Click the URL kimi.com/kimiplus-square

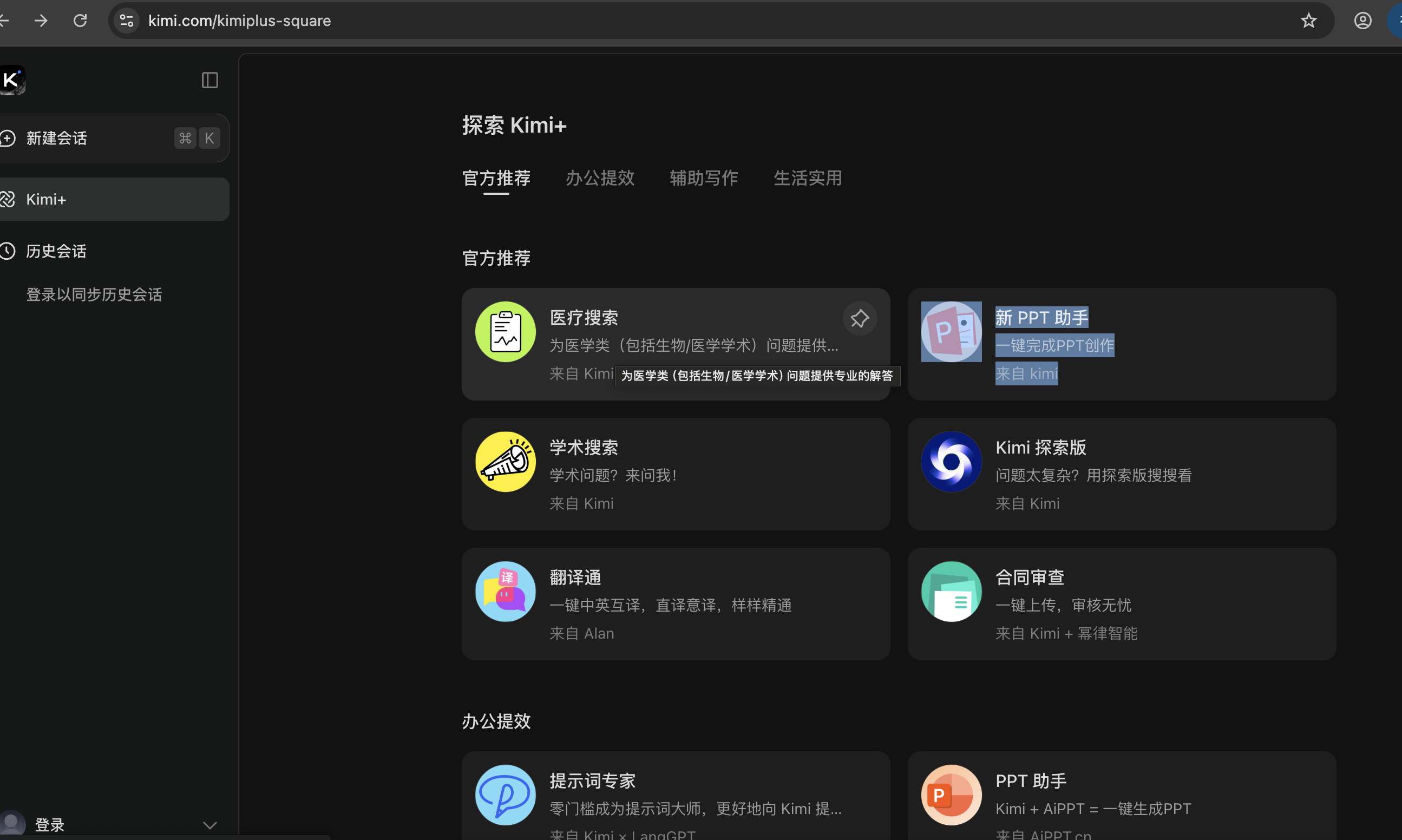tap(239, 21)
